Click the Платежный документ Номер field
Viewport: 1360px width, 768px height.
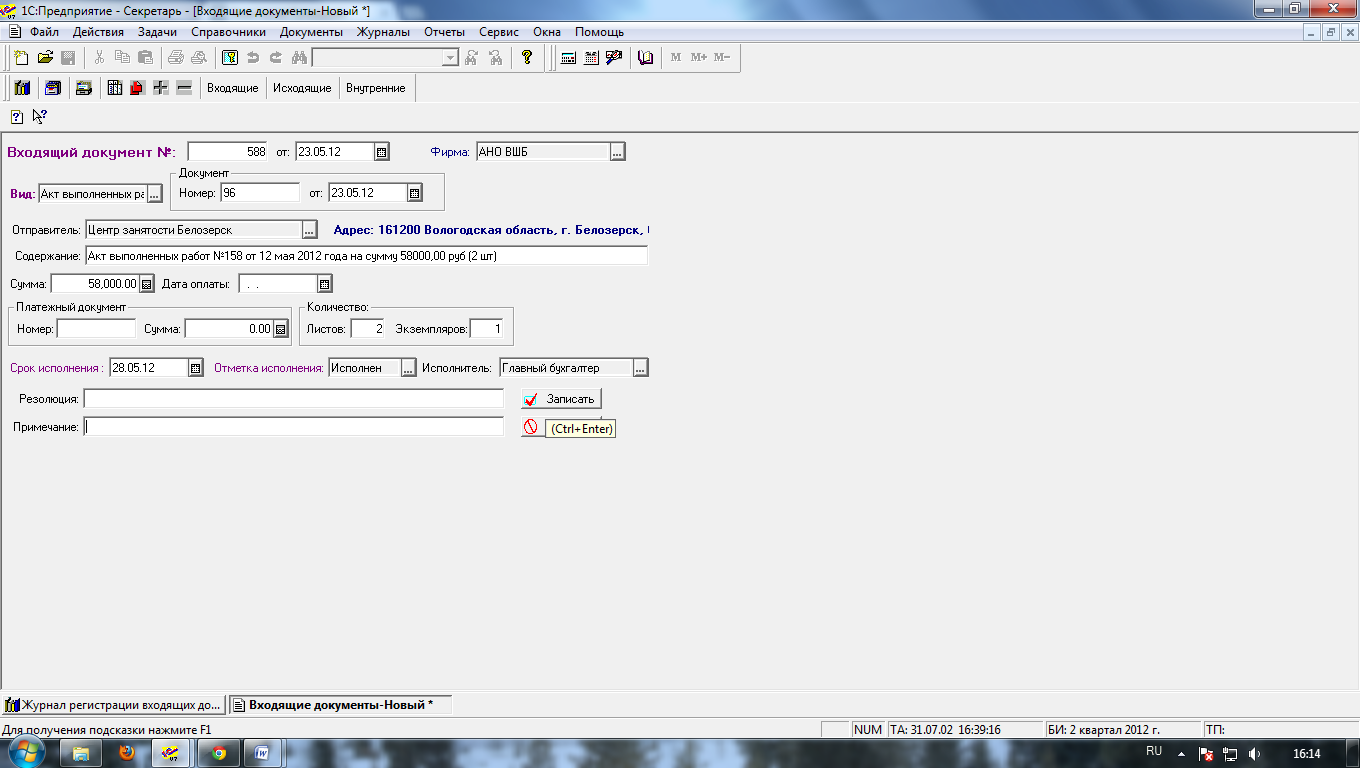point(96,328)
